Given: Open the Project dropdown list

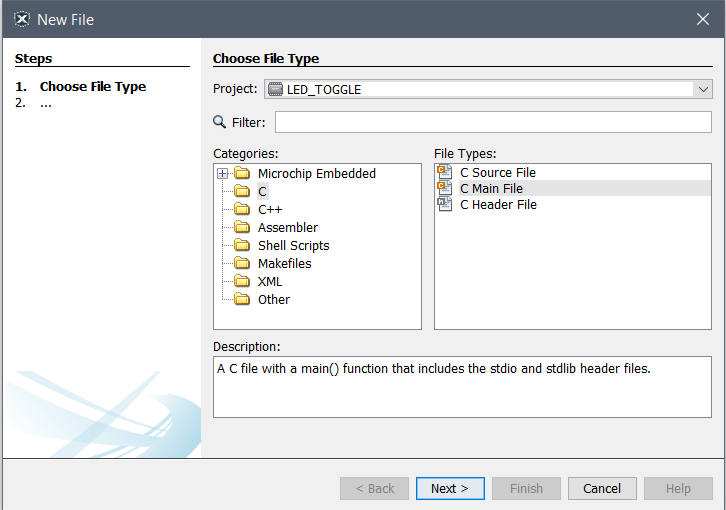Looking at the screenshot, I should [x=701, y=89].
